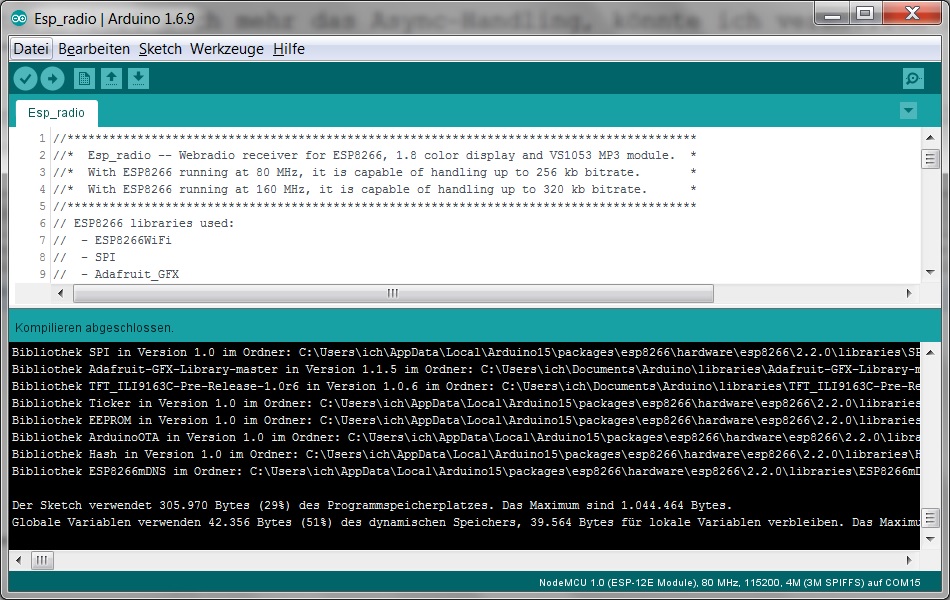
Task: Click editor vertical scrollbar thumb
Action: (x=930, y=159)
